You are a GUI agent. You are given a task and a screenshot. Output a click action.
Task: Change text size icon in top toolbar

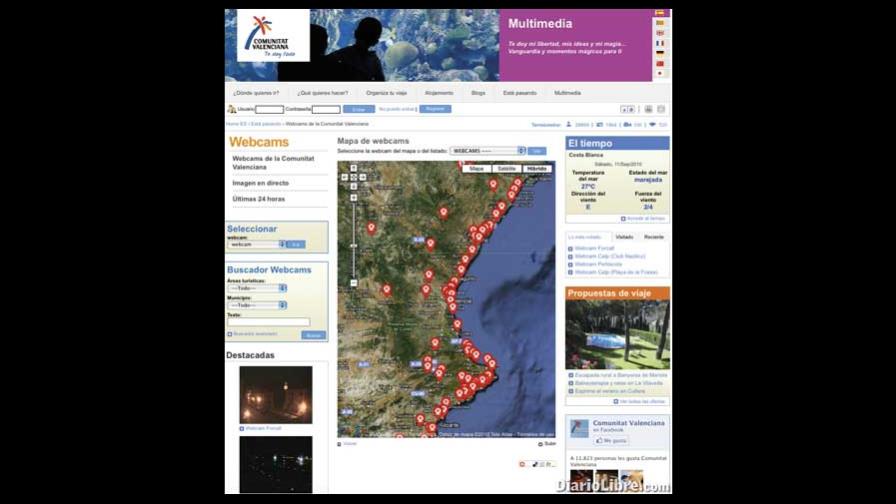point(627,109)
